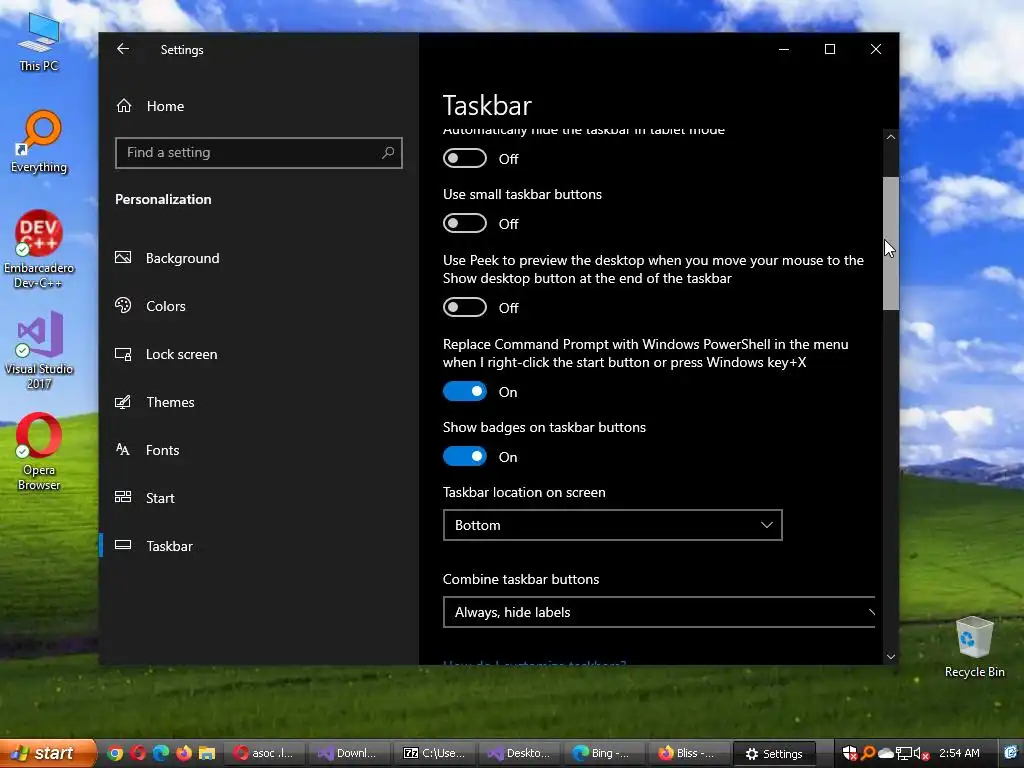The height and width of the screenshot is (768, 1024).
Task: Open the OneDrive cloud tray icon
Action: [x=886, y=754]
